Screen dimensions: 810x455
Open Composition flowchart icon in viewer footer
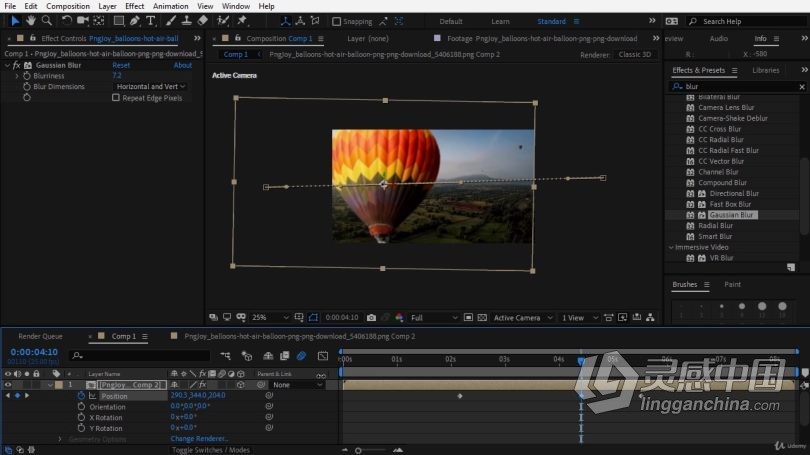[650, 318]
